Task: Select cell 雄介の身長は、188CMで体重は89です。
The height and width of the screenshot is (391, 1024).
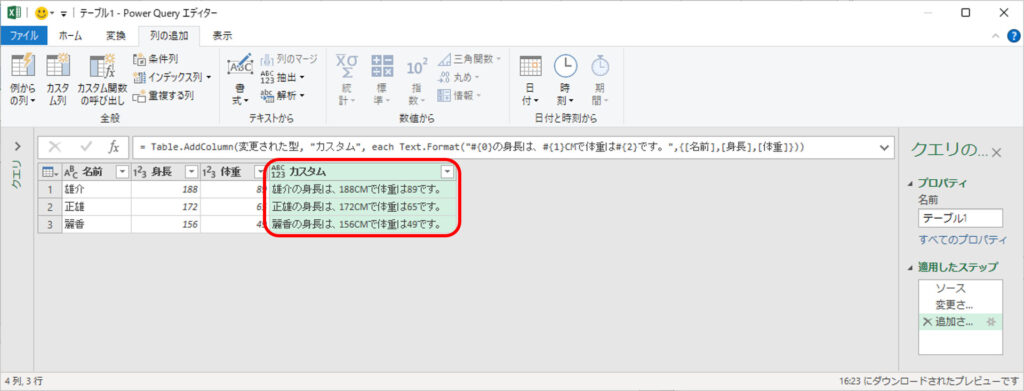Action: [362, 189]
